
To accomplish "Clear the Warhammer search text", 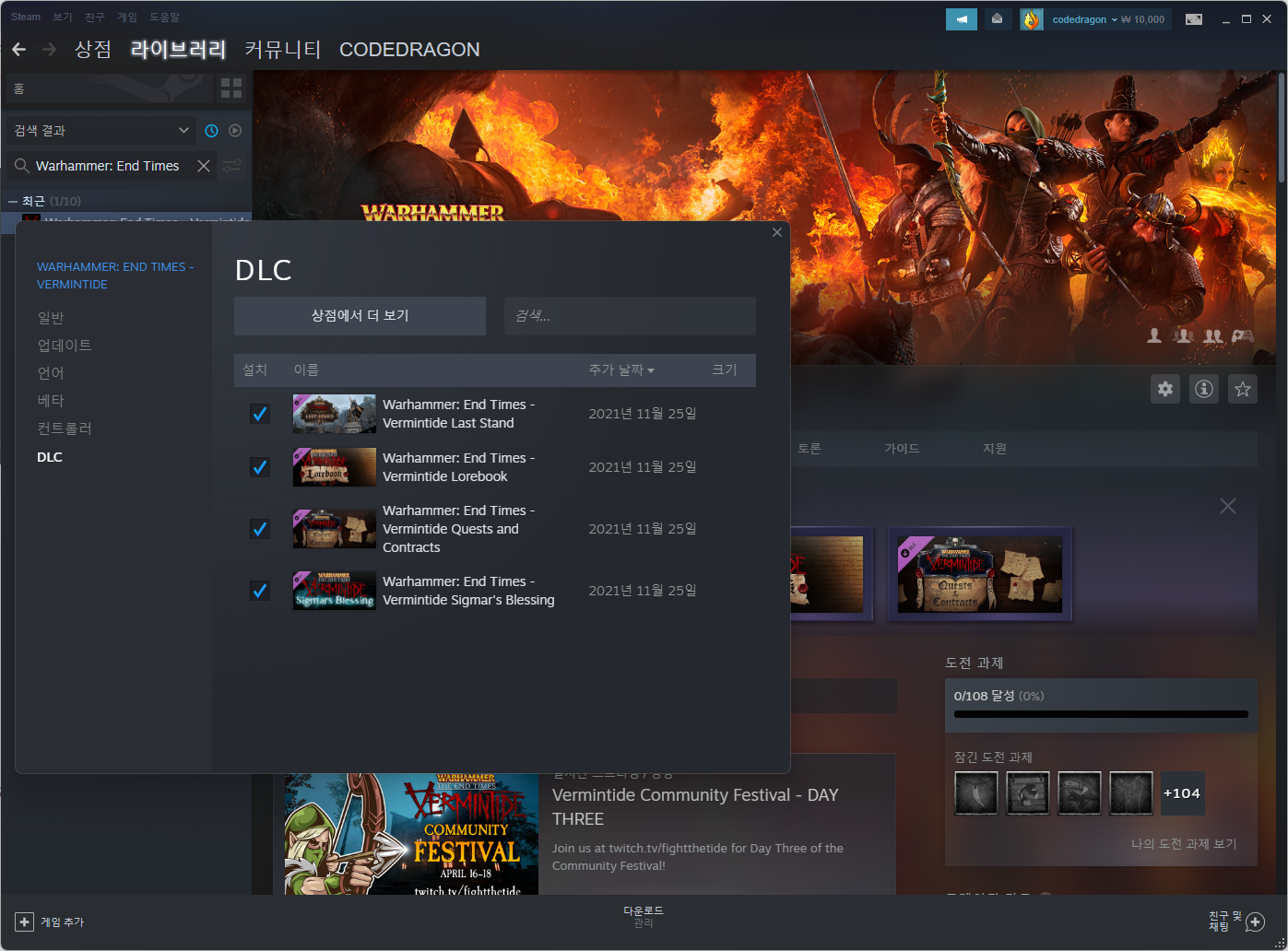I will tap(204, 166).
